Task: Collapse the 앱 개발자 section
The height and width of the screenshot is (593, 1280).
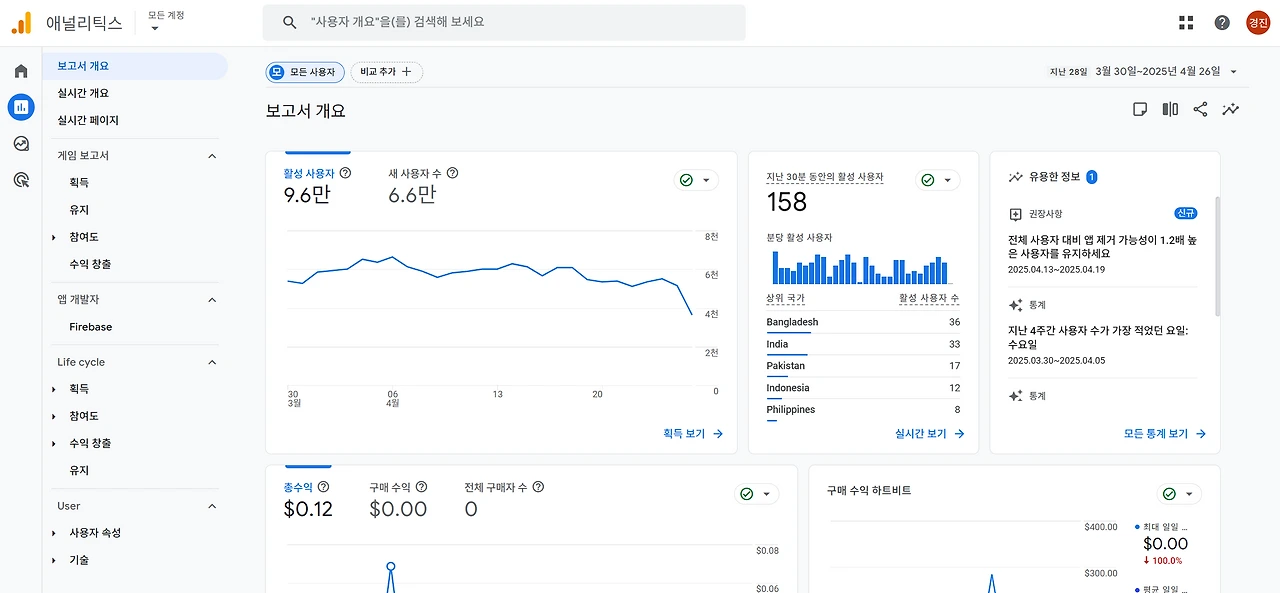Action: click(x=212, y=300)
